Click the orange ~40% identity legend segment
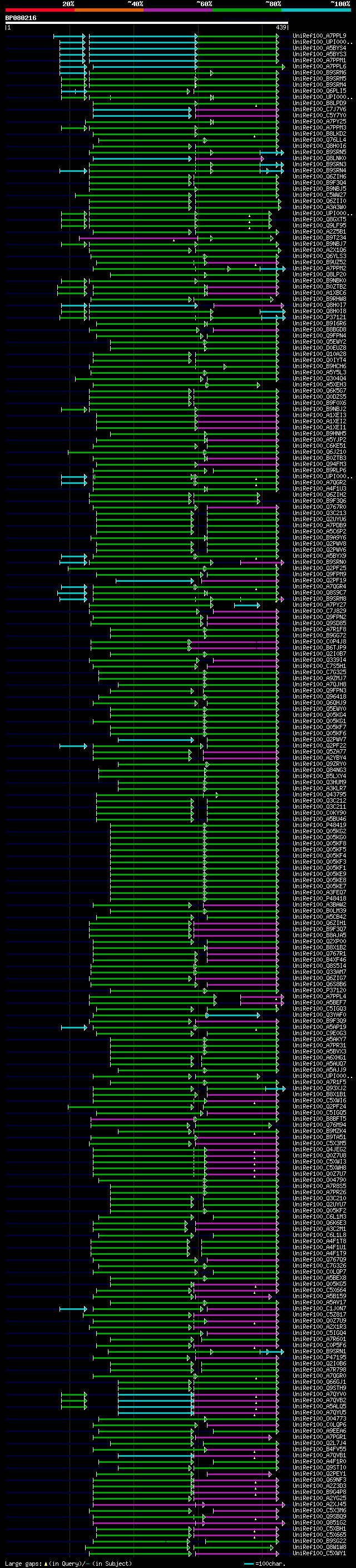Image resolution: width=356 pixels, height=1568 pixels. (x=109, y=10)
